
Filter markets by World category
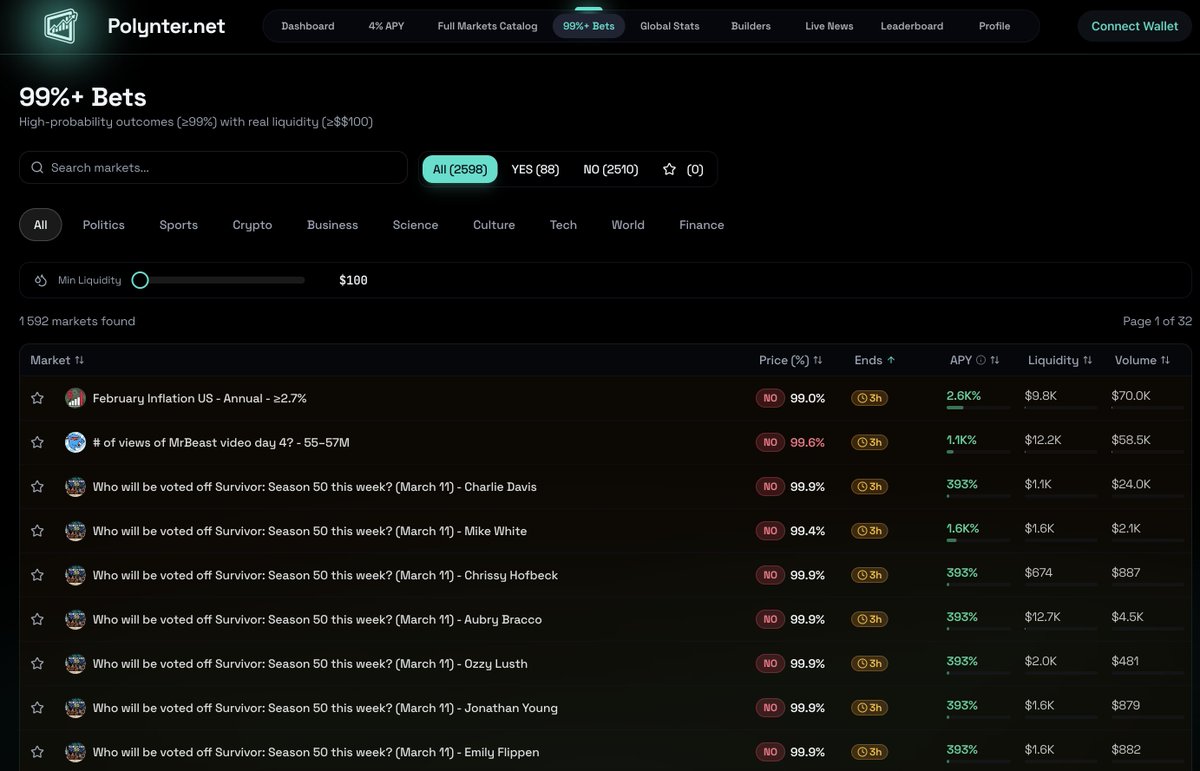pos(628,225)
